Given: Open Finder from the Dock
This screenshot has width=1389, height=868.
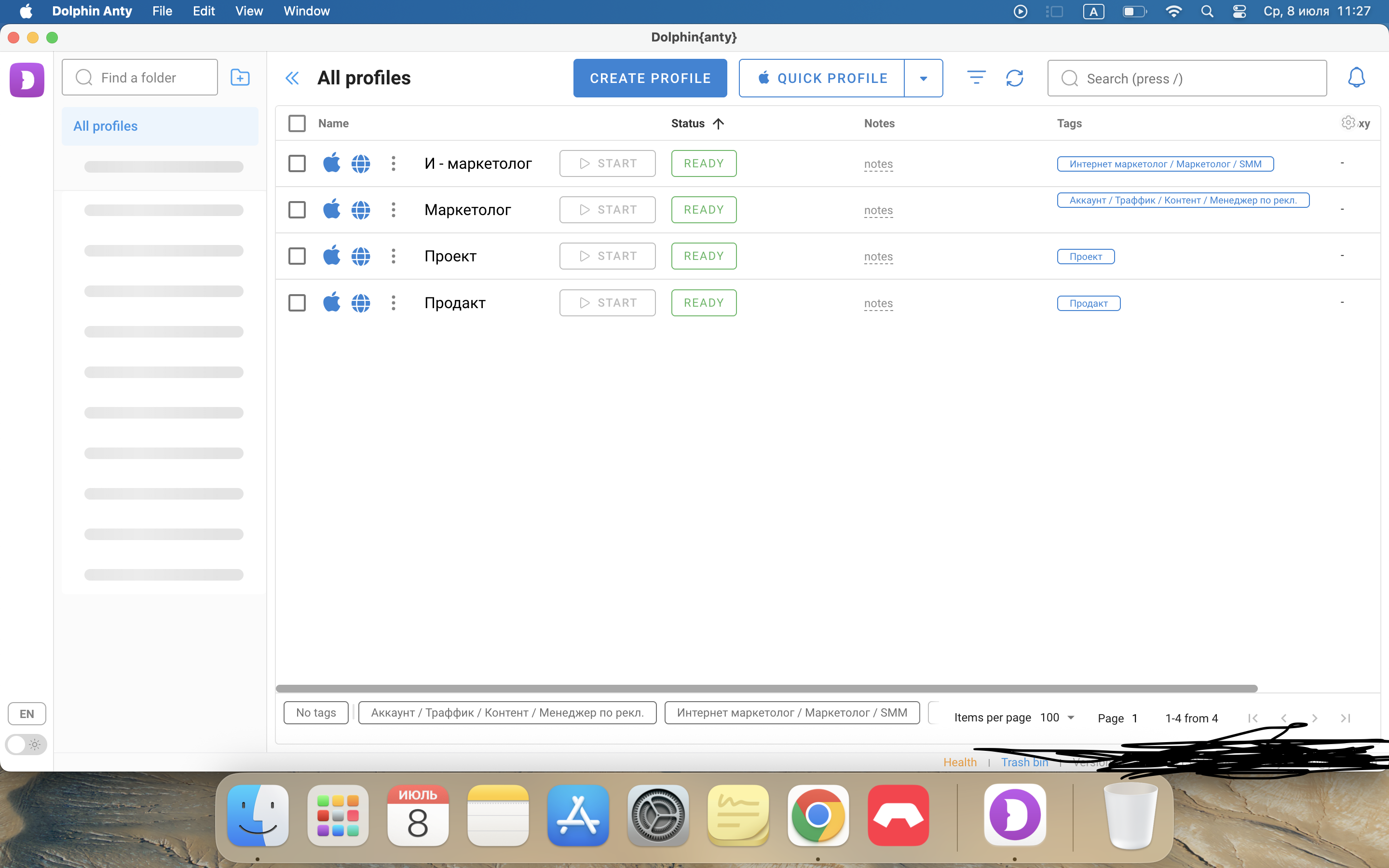Looking at the screenshot, I should click(x=258, y=815).
